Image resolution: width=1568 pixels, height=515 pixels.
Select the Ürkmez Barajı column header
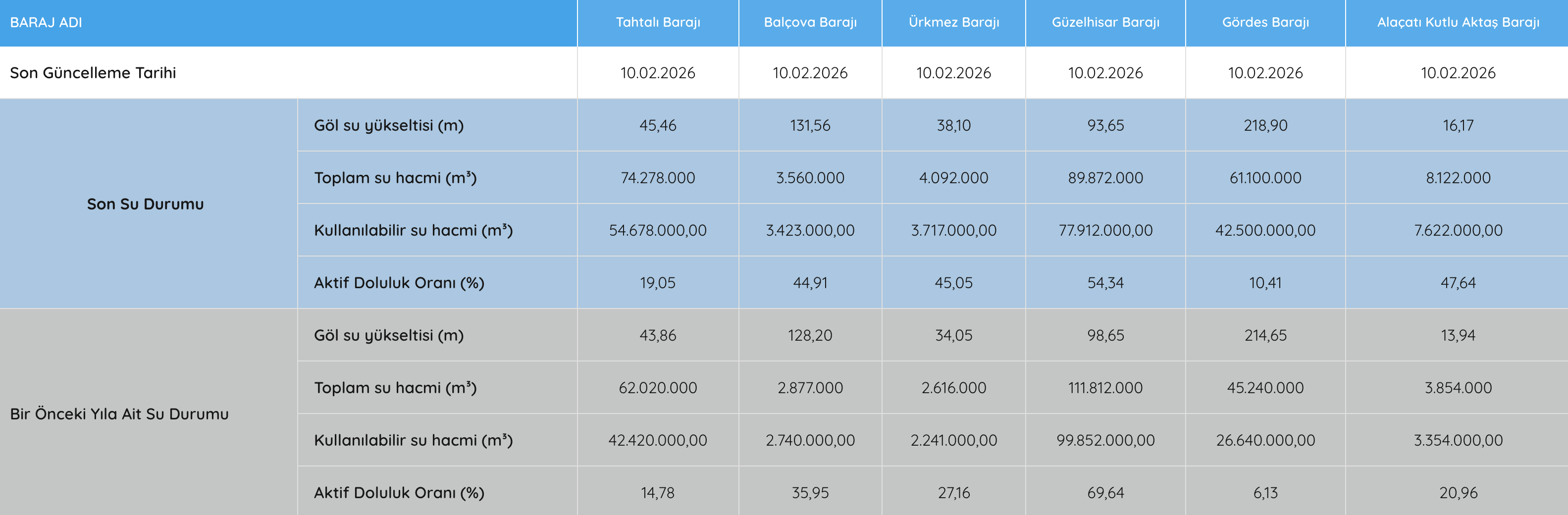pos(953,22)
